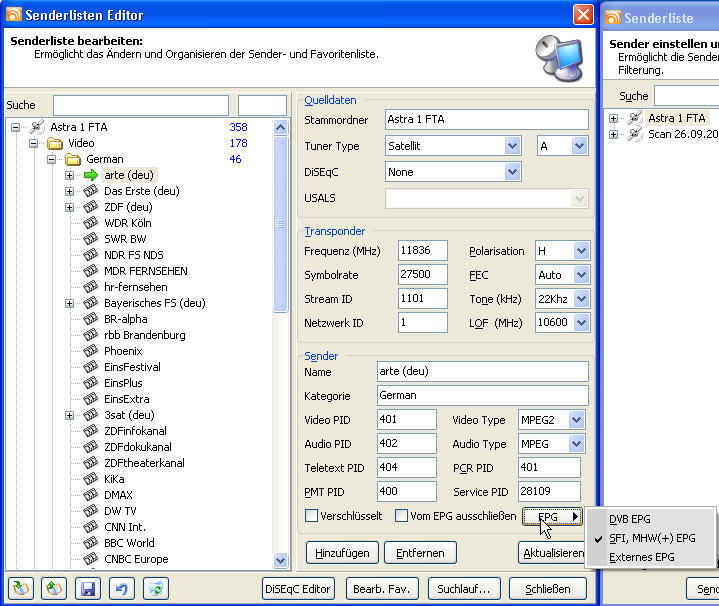Select the DVB EPG menu option

coord(630,519)
